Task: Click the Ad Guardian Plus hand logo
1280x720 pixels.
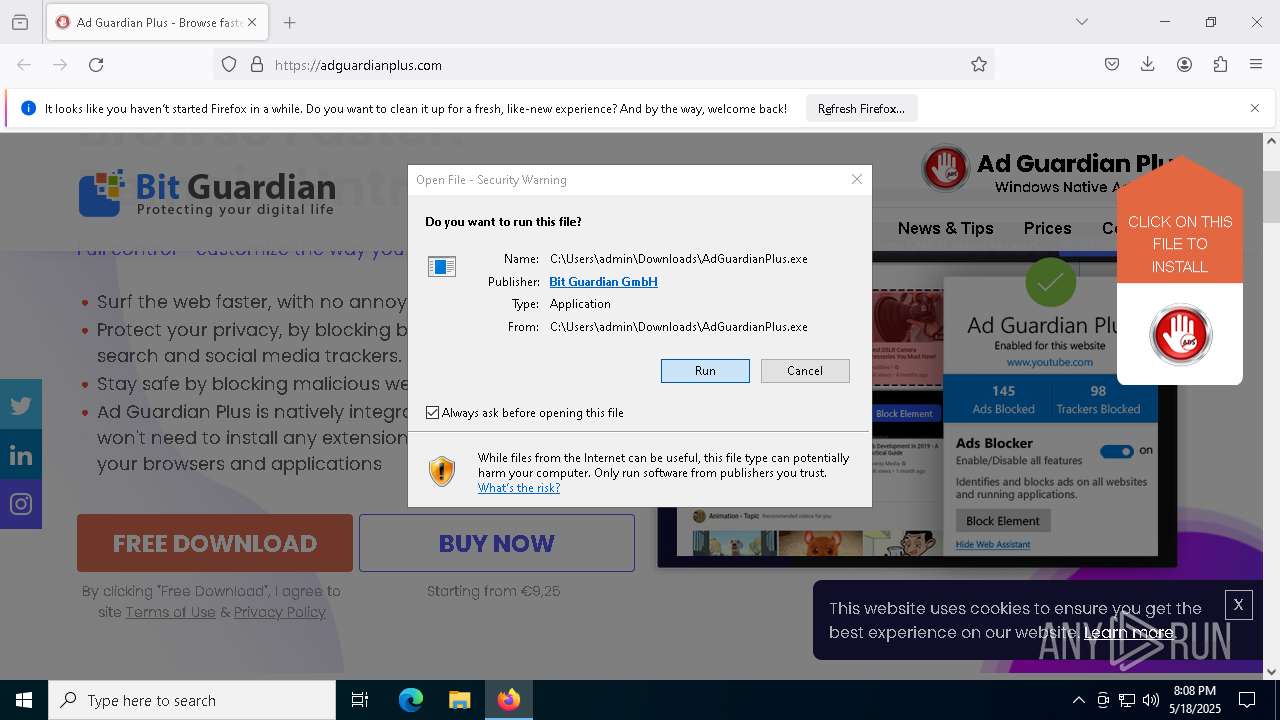Action: pyautogui.click(x=946, y=169)
